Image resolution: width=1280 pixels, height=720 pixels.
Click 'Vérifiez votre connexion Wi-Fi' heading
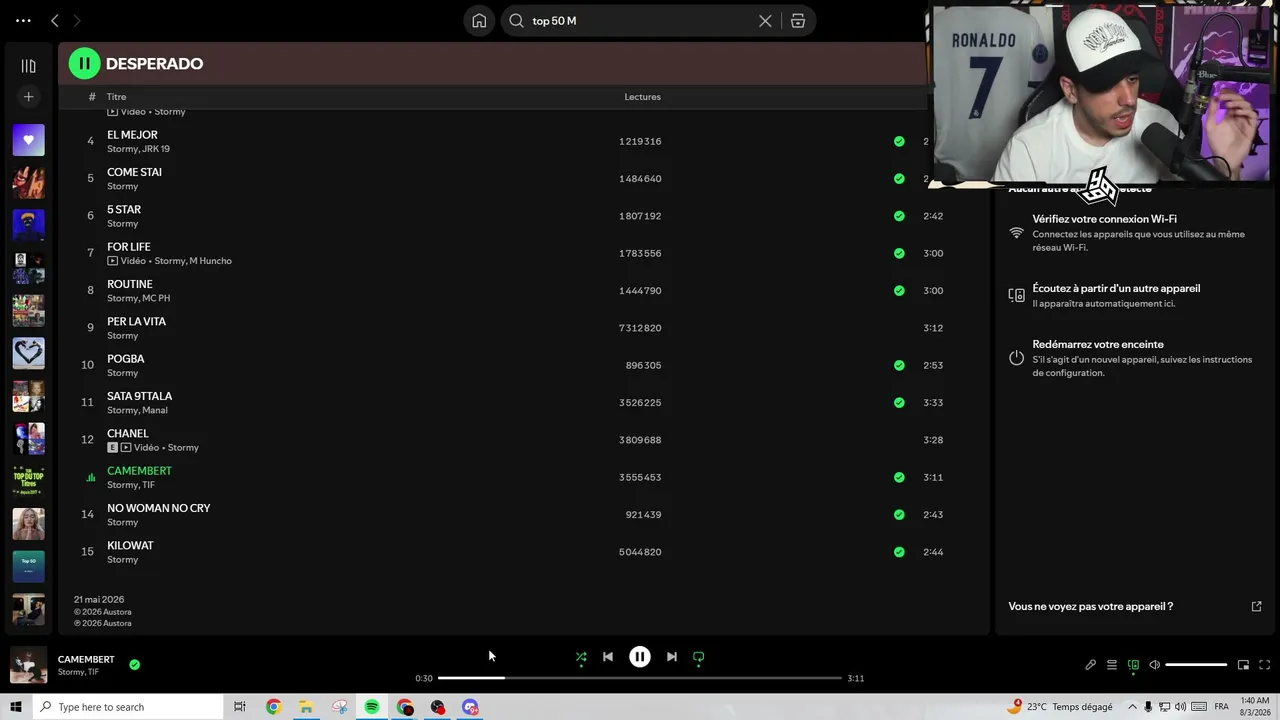pyautogui.click(x=1104, y=219)
